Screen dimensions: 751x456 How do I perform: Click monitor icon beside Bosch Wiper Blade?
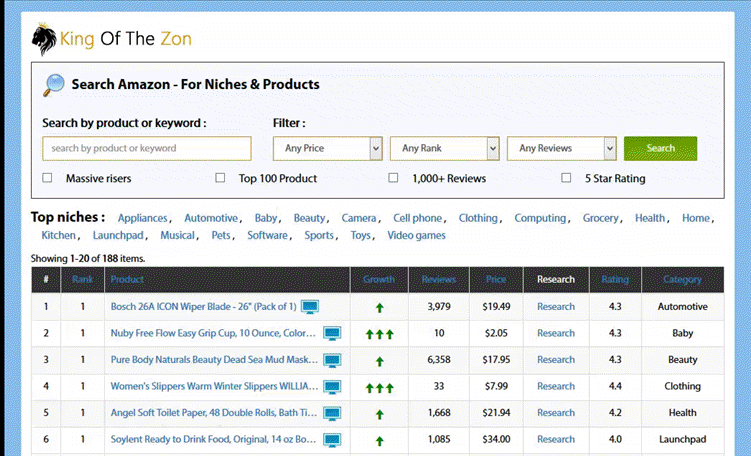pyautogui.click(x=310, y=306)
